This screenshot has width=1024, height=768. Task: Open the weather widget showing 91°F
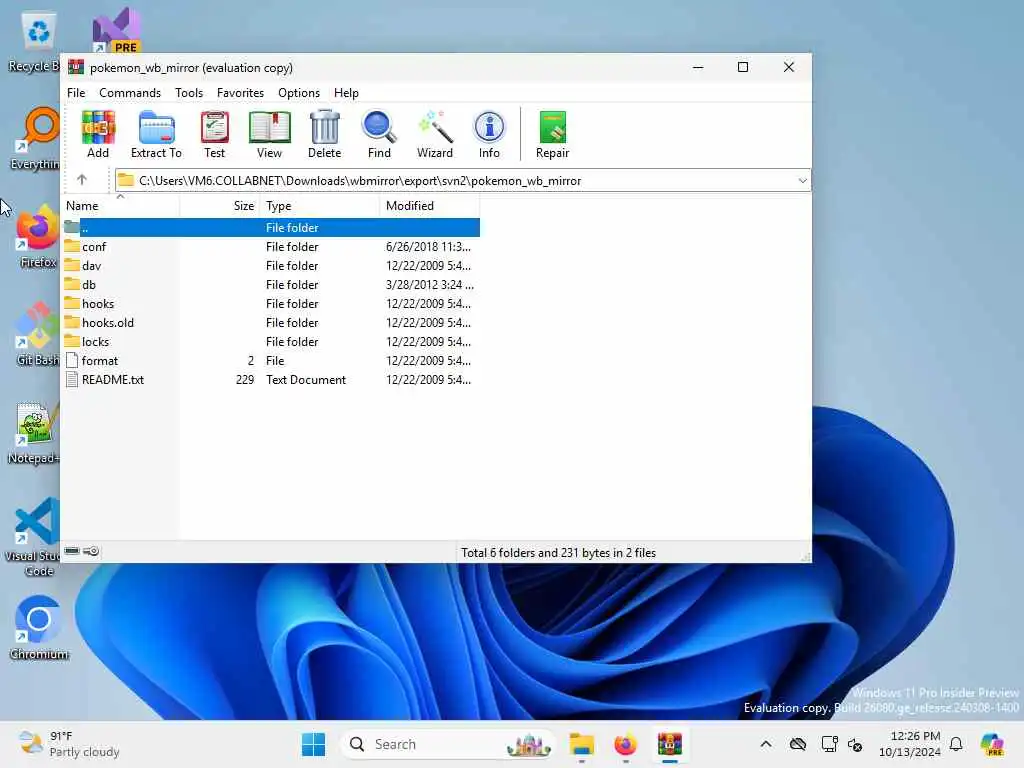point(69,744)
